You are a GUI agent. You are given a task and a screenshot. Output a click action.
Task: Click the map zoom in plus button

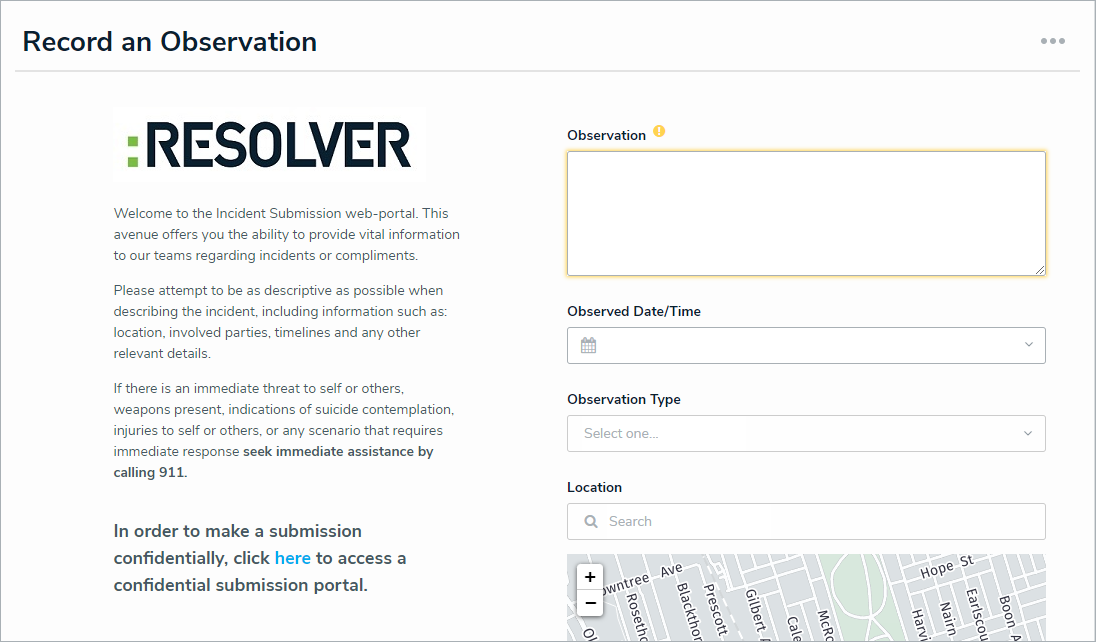pyautogui.click(x=590, y=577)
